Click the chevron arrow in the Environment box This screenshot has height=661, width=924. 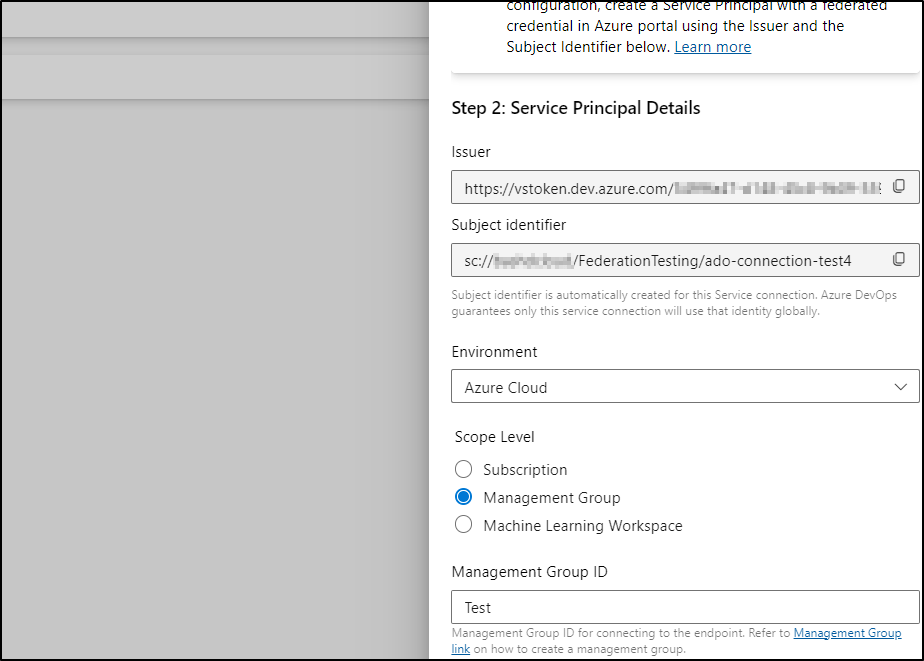(901, 387)
